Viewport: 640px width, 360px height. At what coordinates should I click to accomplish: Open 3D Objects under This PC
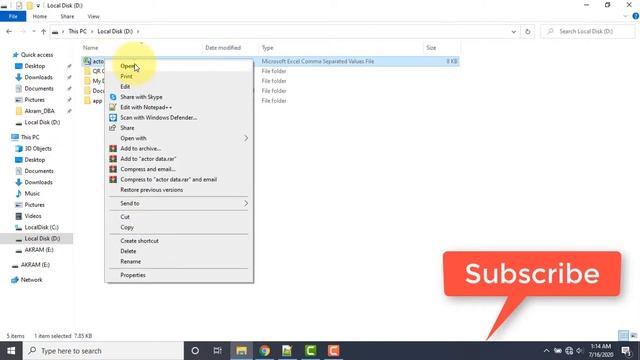tap(38, 149)
